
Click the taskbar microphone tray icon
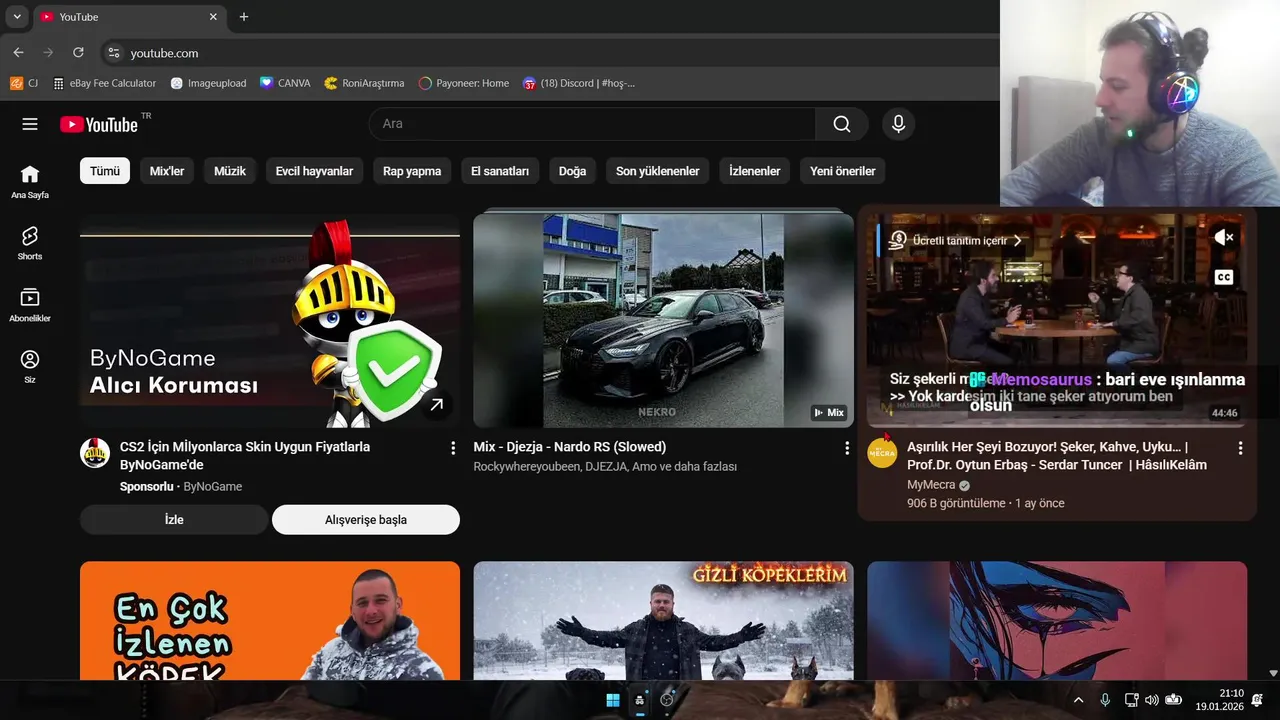click(x=1105, y=700)
